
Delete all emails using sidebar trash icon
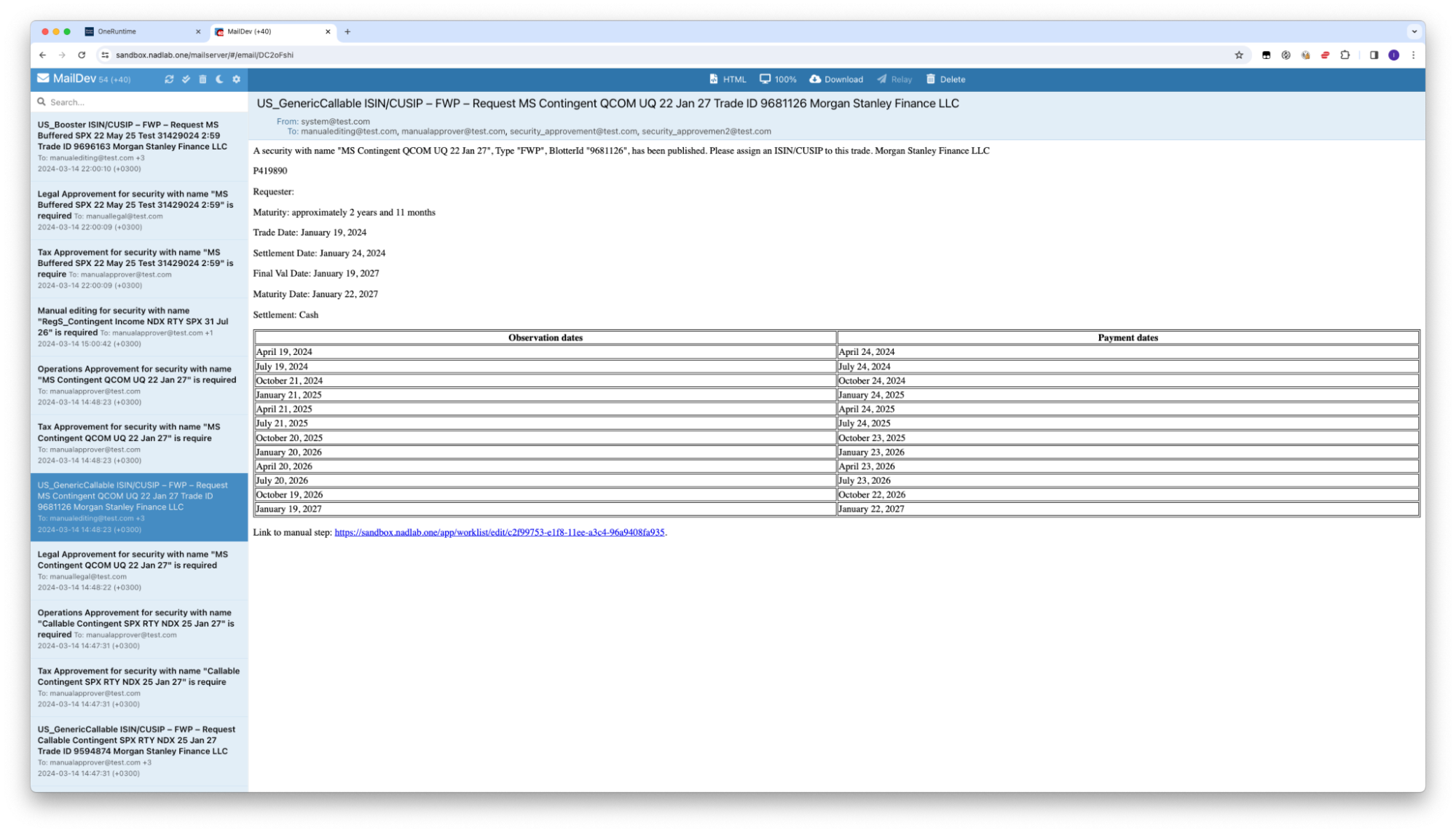point(202,79)
